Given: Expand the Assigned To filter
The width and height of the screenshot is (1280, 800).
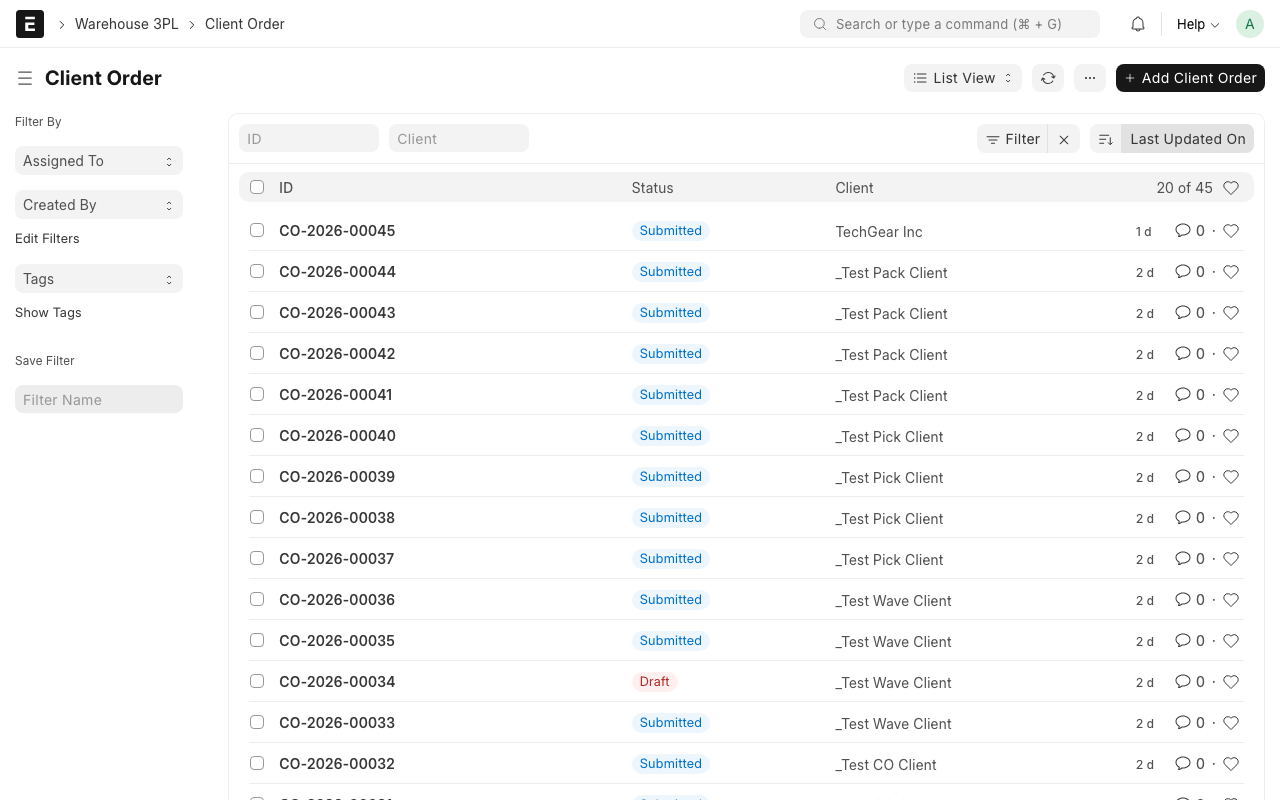Looking at the screenshot, I should (98, 160).
